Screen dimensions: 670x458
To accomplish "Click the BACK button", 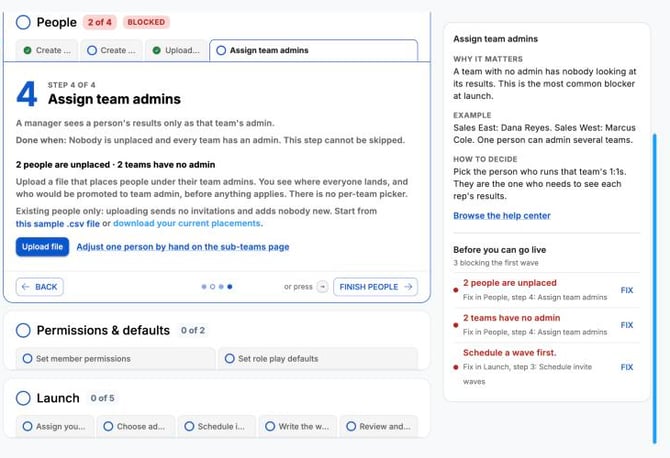I will [x=40, y=287].
